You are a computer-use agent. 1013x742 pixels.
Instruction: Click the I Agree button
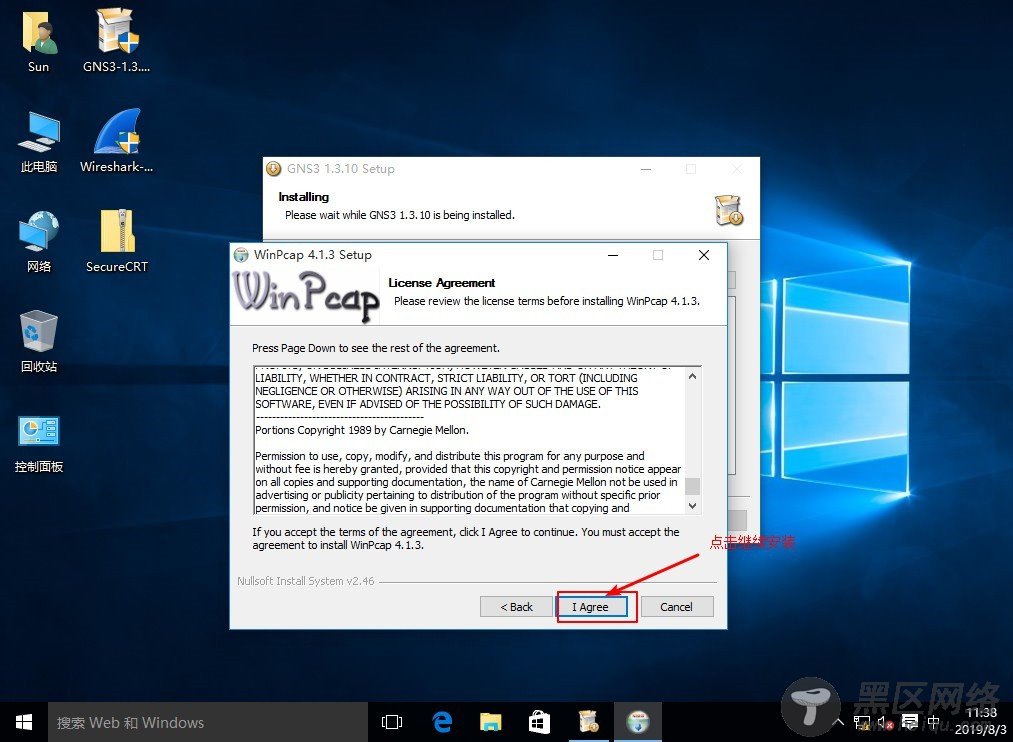coord(591,607)
